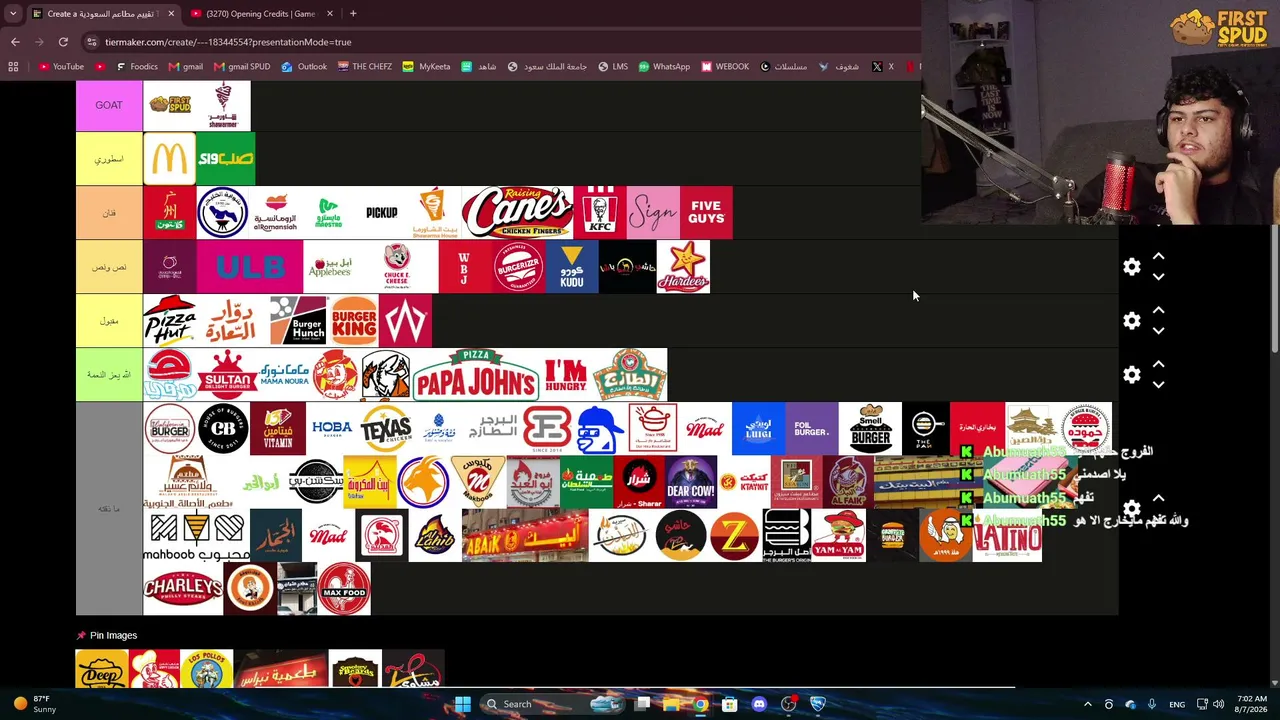Image resolution: width=1280 pixels, height=720 pixels.
Task: Open microphone indicator in system tray
Action: tap(1152, 704)
